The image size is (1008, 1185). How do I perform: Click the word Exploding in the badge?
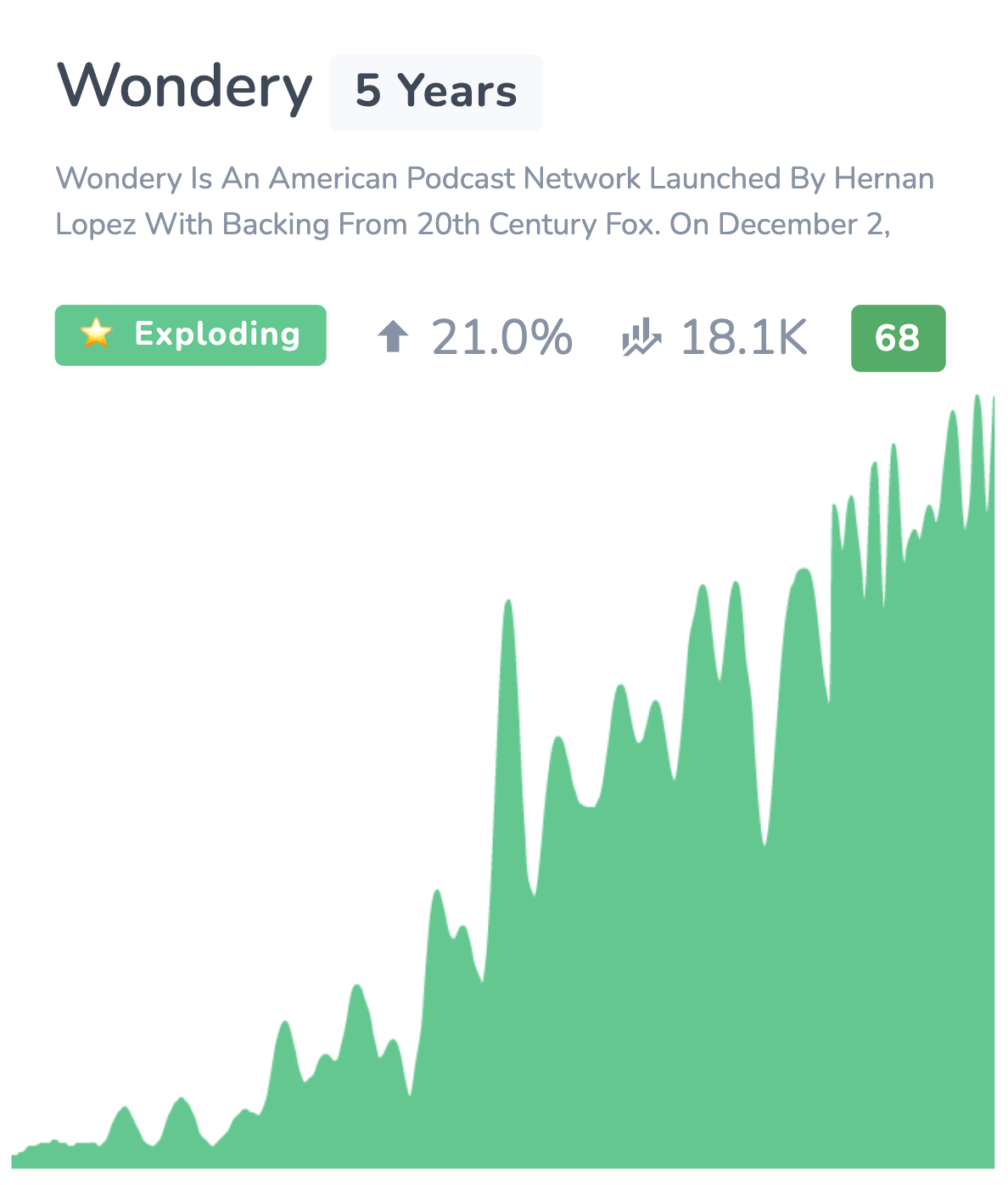coord(217,334)
